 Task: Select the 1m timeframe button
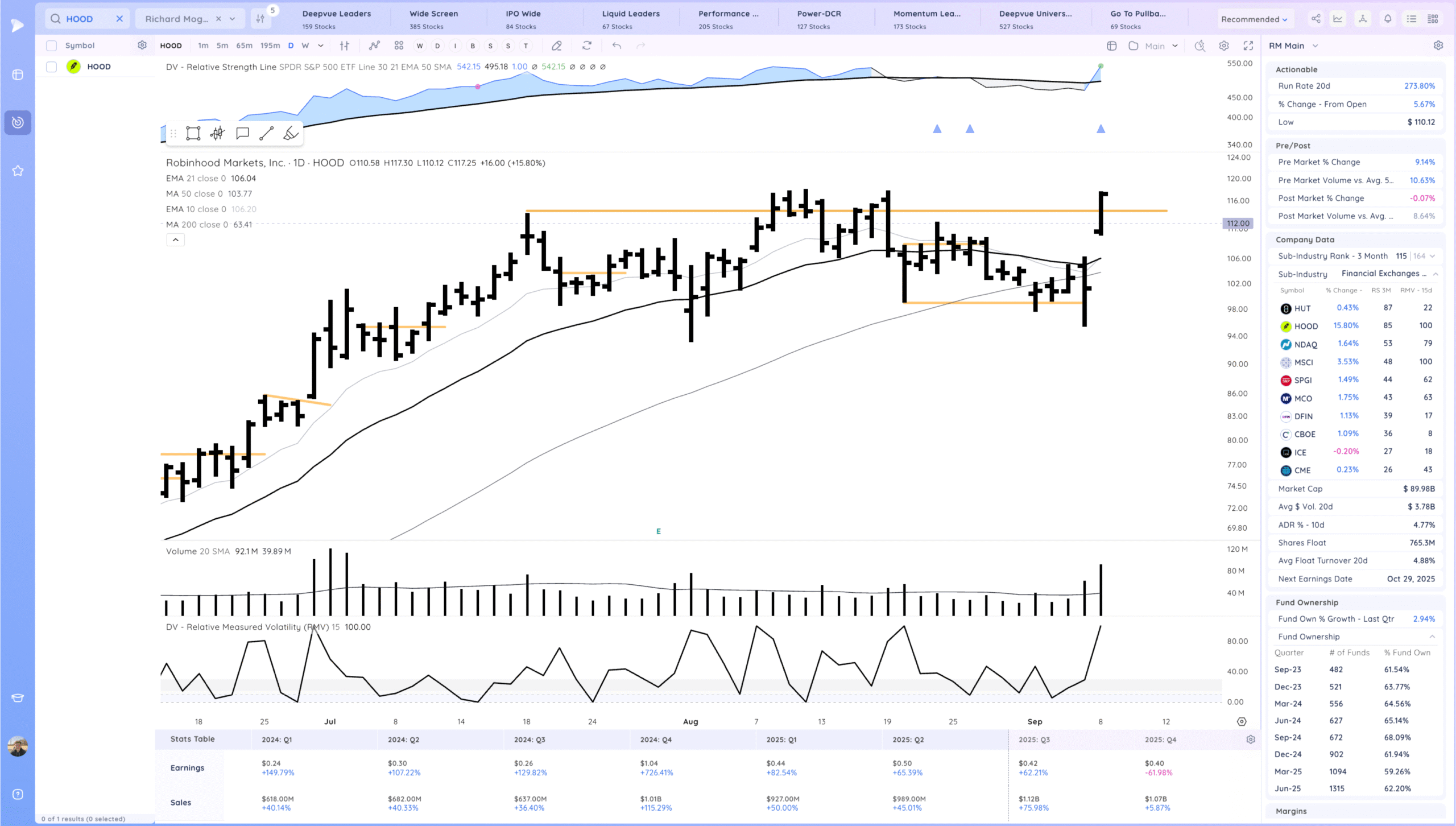click(x=203, y=46)
